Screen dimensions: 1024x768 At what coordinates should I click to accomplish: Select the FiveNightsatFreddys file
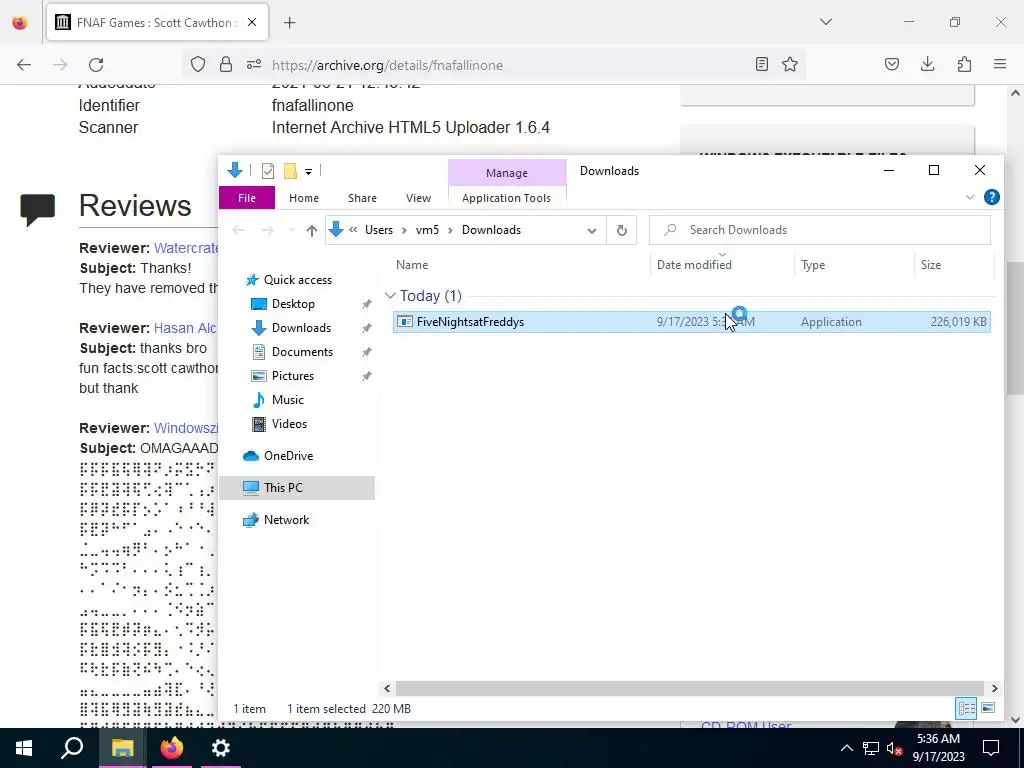click(x=692, y=322)
